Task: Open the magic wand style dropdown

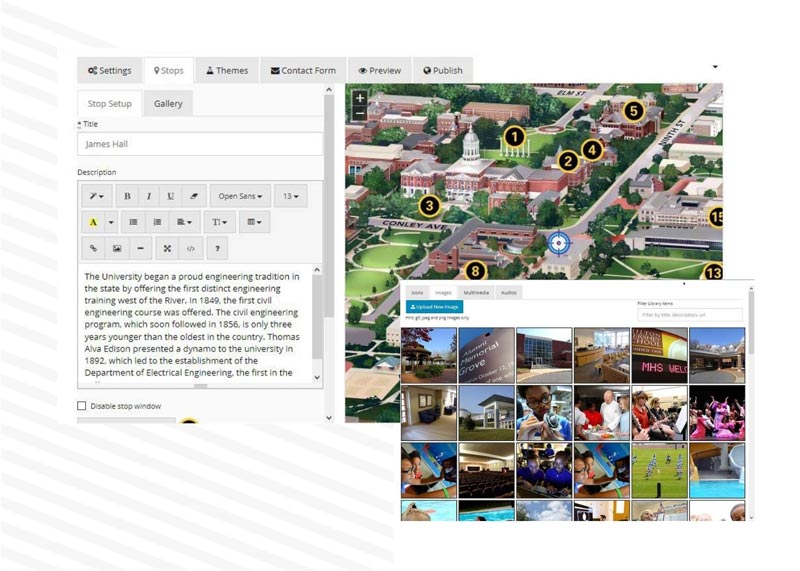Action: coord(97,196)
